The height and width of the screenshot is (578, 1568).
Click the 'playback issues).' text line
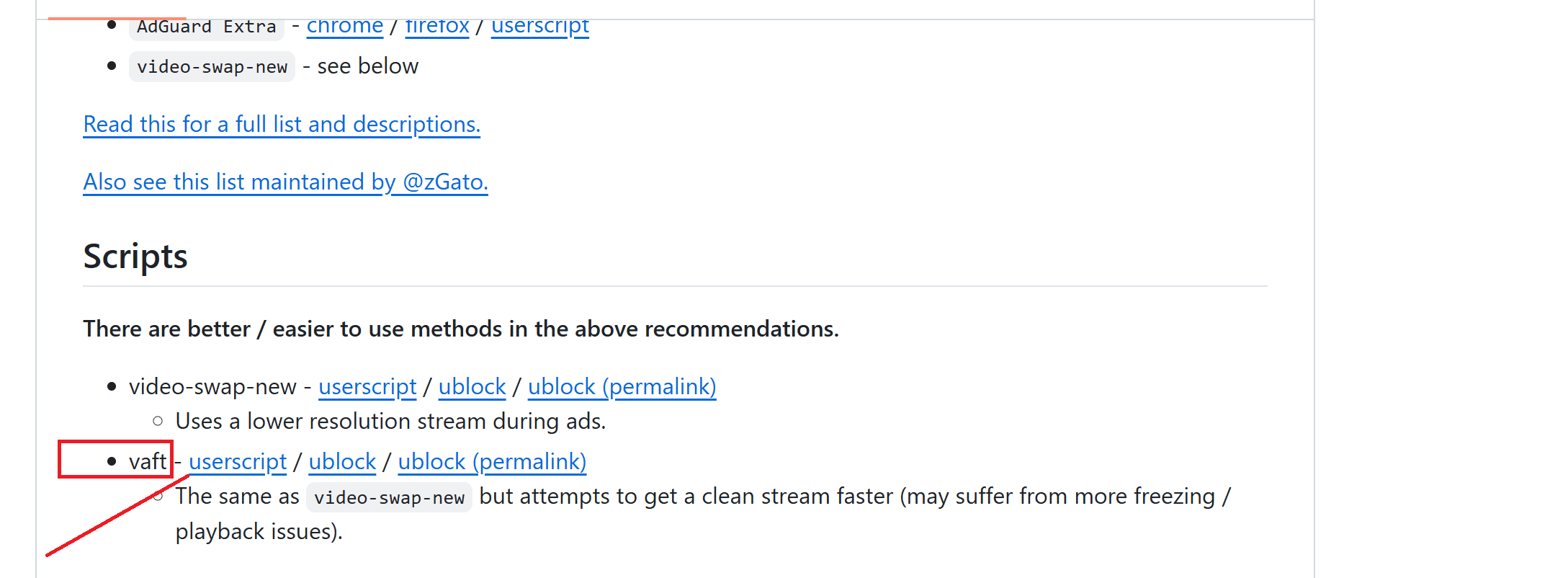click(x=259, y=532)
